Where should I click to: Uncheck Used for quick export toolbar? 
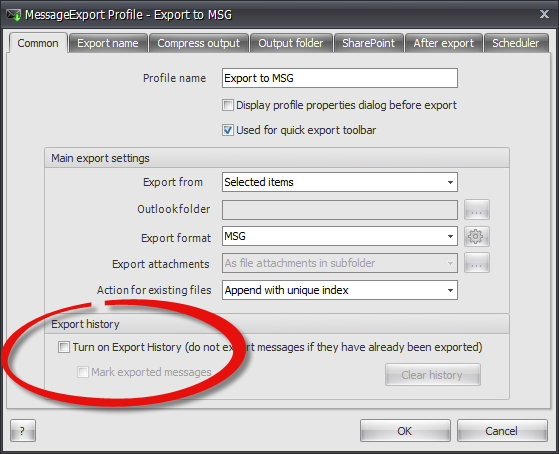tap(227, 130)
